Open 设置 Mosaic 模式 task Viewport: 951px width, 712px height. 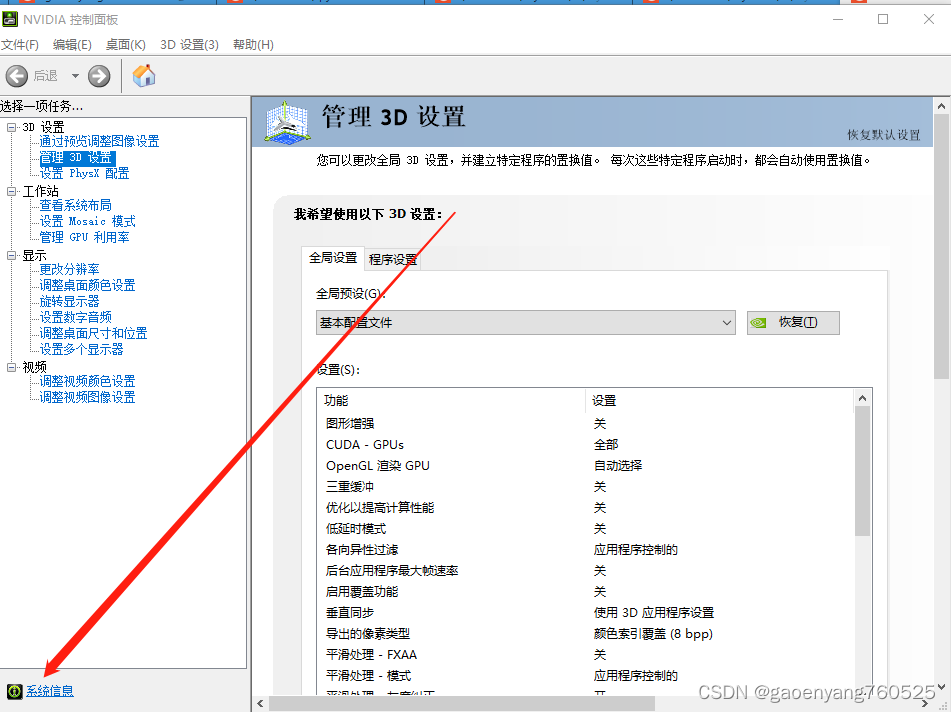(x=87, y=221)
